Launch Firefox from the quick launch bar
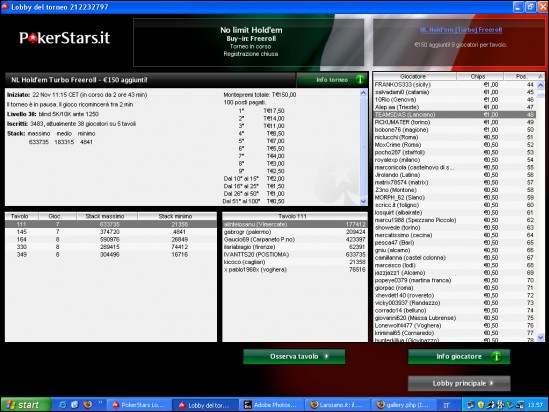The width and height of the screenshot is (549, 412). point(87,405)
